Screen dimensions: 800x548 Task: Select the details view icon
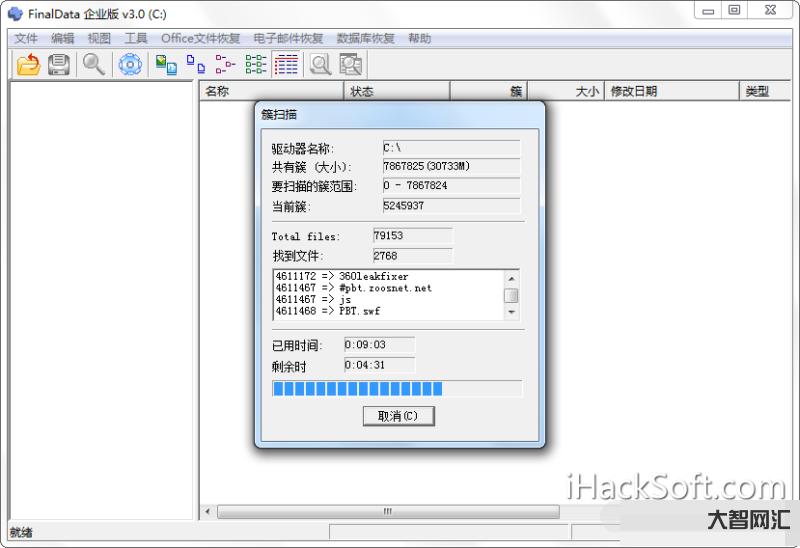(286, 65)
